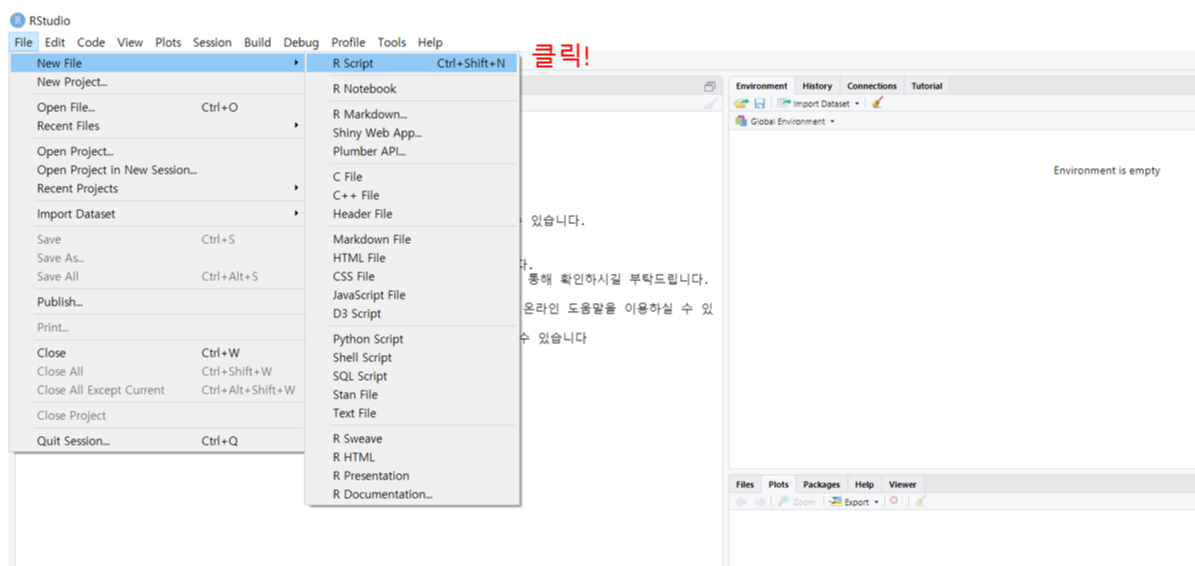Switch to the Connections tab

[x=872, y=86]
